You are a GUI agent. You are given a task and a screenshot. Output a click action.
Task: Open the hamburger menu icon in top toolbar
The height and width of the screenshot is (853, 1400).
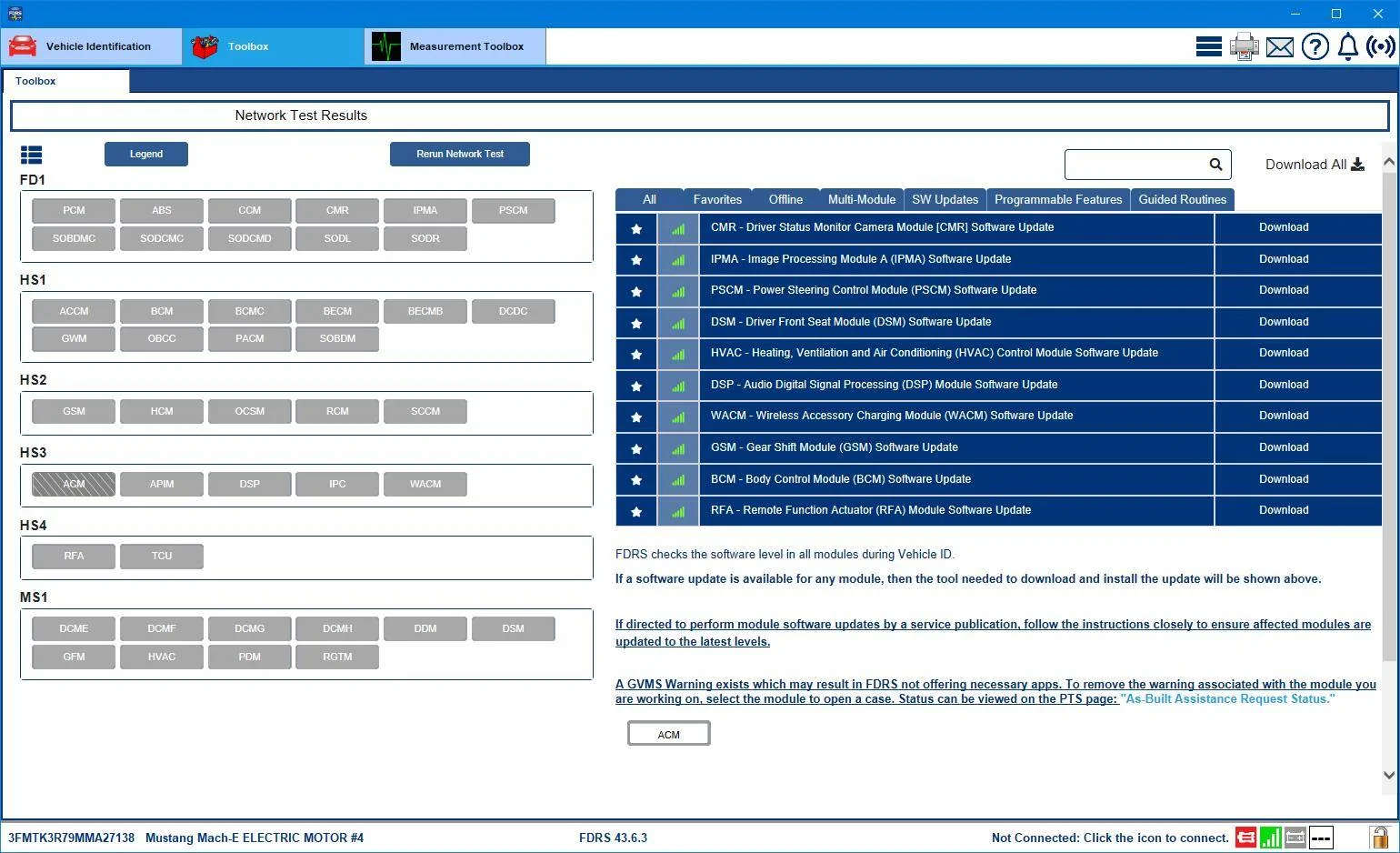click(x=1208, y=46)
